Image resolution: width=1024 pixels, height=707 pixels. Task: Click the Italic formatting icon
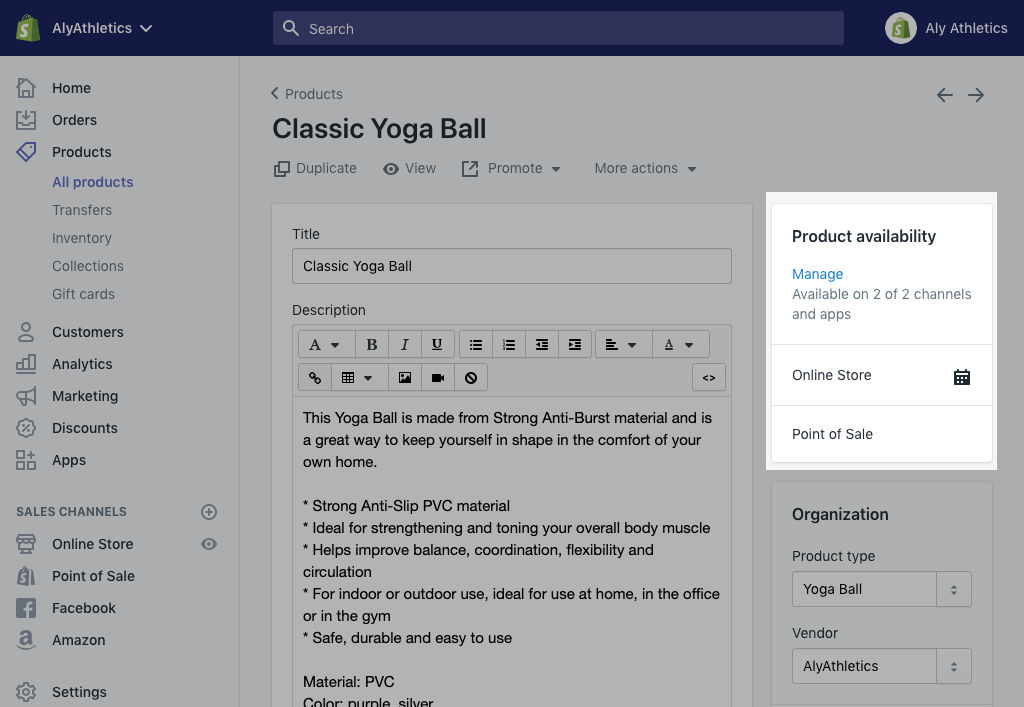[x=404, y=345]
